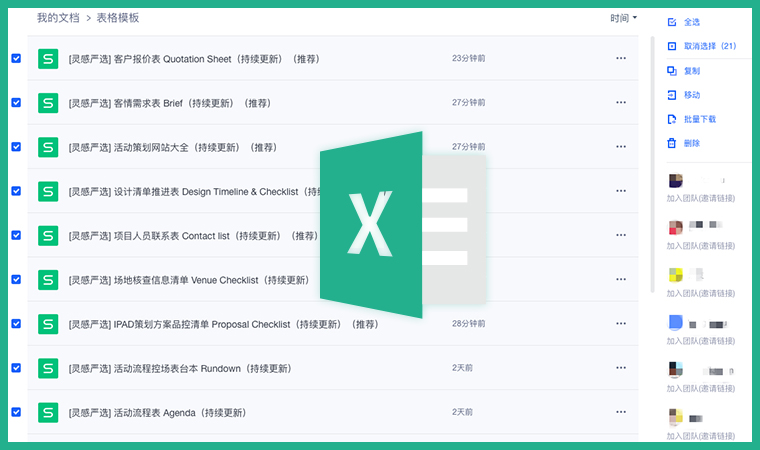Click file name 活动流程控场表台本 Rundown

click(x=180, y=369)
